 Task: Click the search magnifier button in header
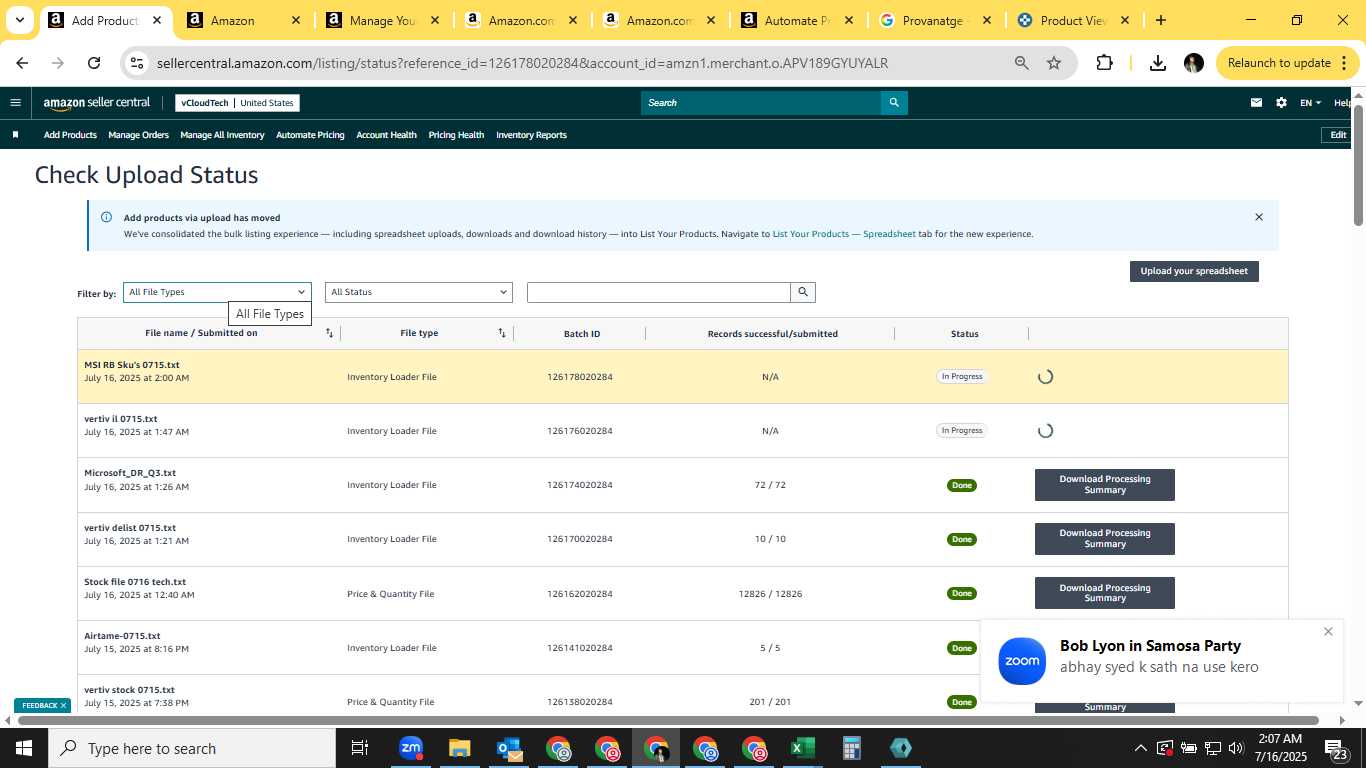click(x=894, y=102)
